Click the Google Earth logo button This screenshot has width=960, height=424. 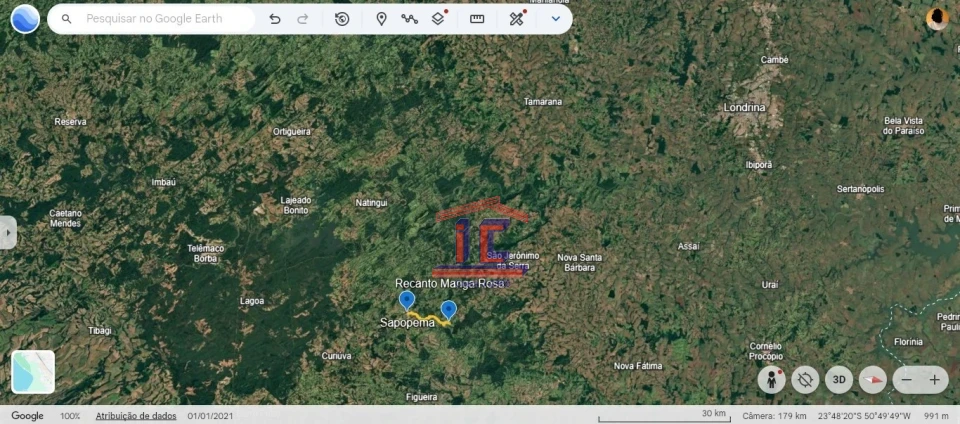25,19
